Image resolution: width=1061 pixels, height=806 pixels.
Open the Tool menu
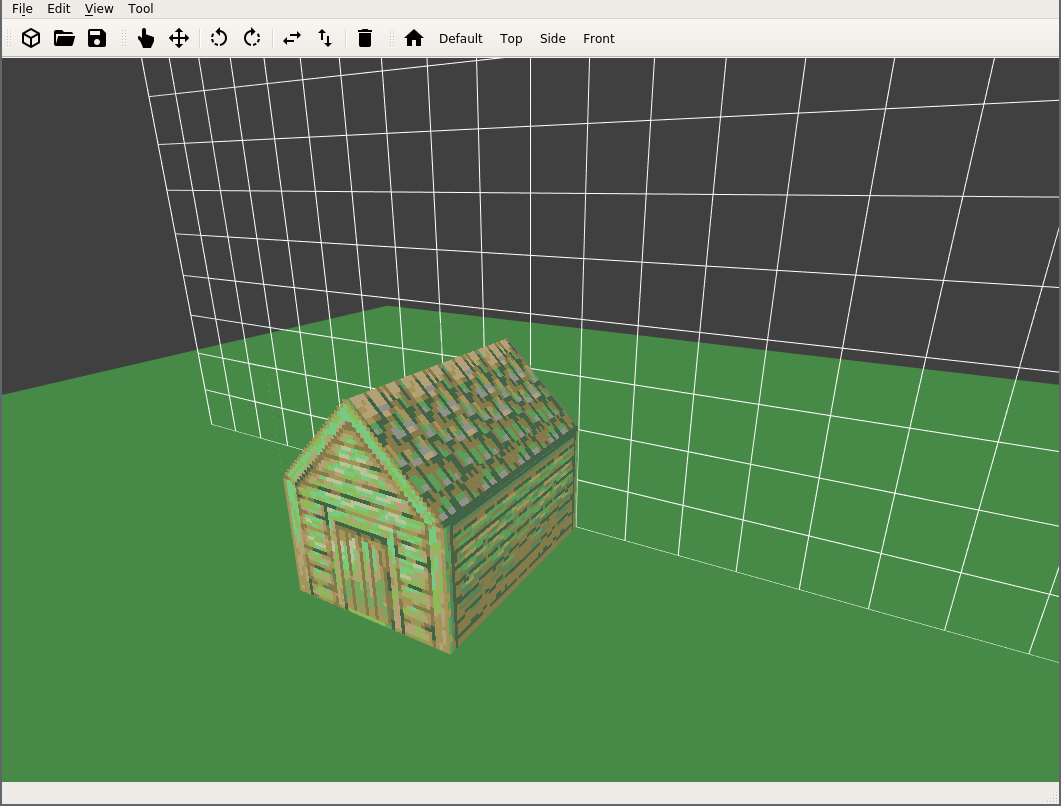(x=141, y=8)
